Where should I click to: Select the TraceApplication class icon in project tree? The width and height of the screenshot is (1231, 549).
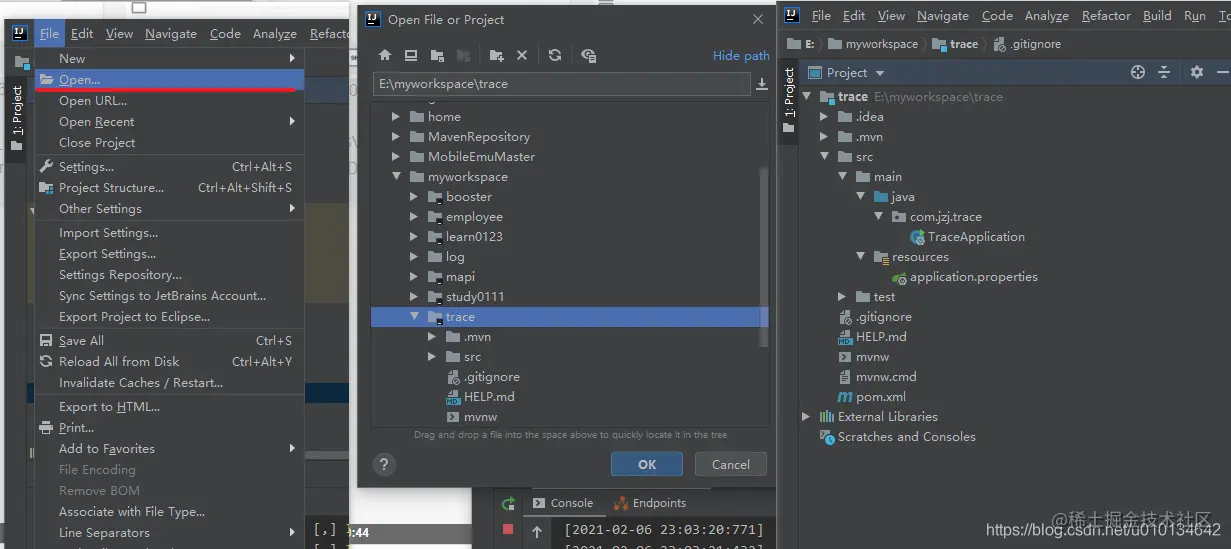pyautogui.click(x=917, y=237)
